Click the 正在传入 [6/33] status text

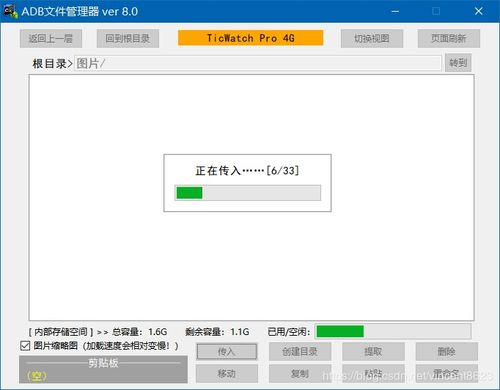[x=247, y=171]
